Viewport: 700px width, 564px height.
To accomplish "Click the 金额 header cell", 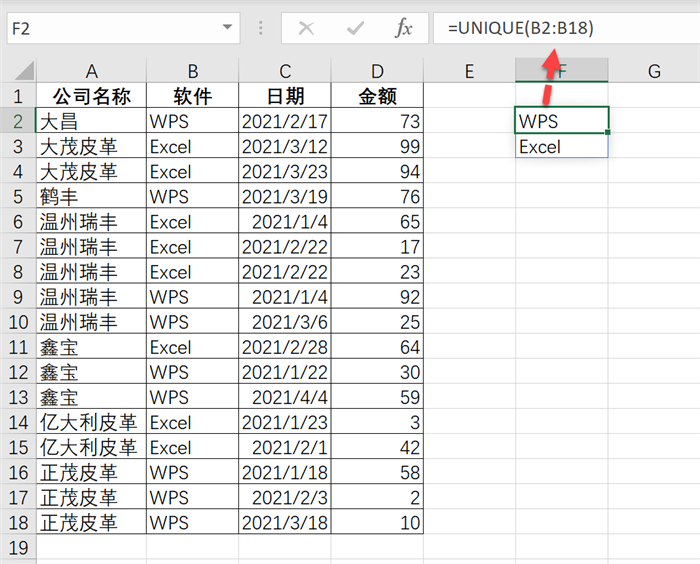I will [377, 96].
